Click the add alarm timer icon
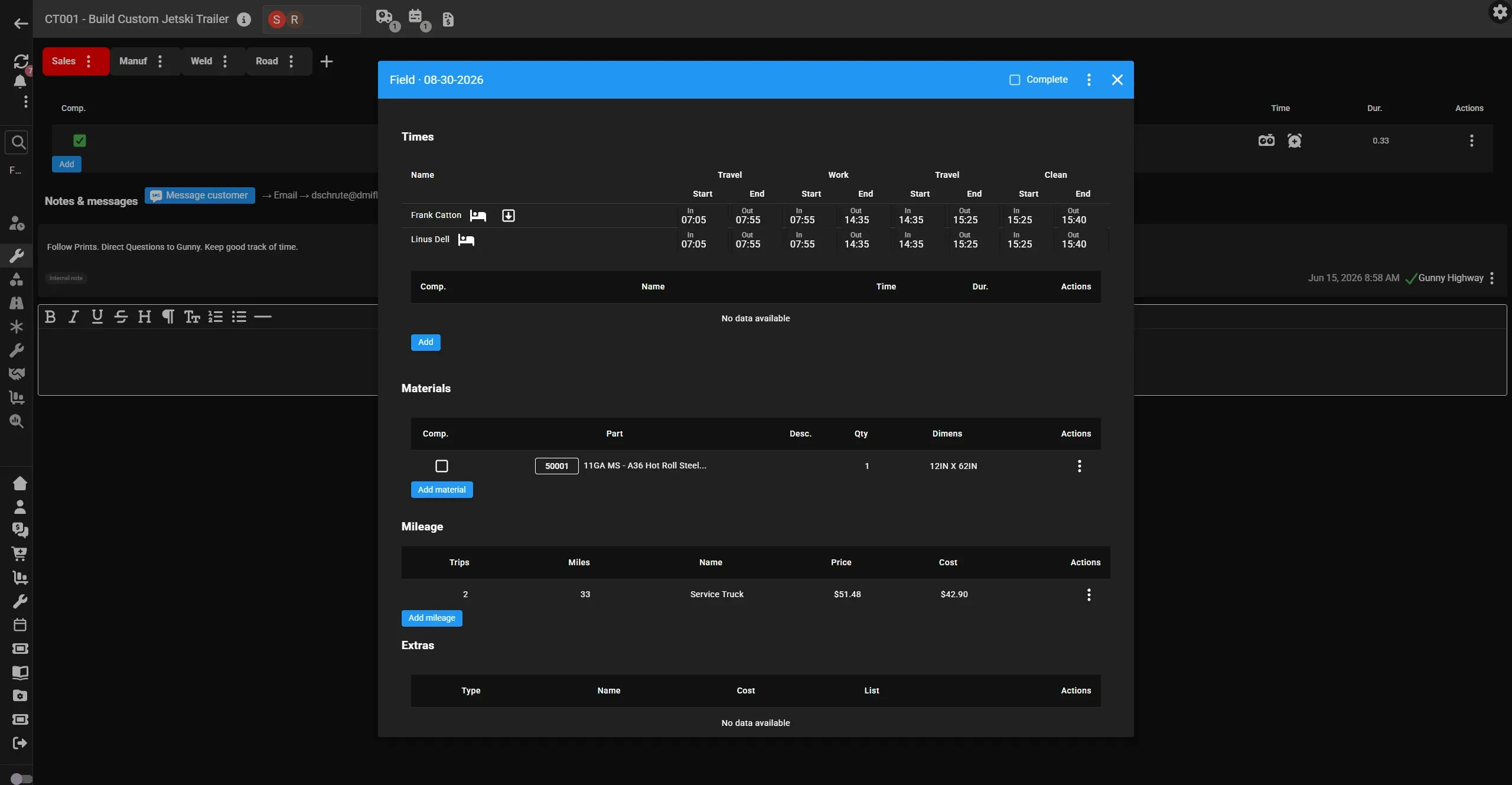1512x785 pixels. pyautogui.click(x=1294, y=141)
